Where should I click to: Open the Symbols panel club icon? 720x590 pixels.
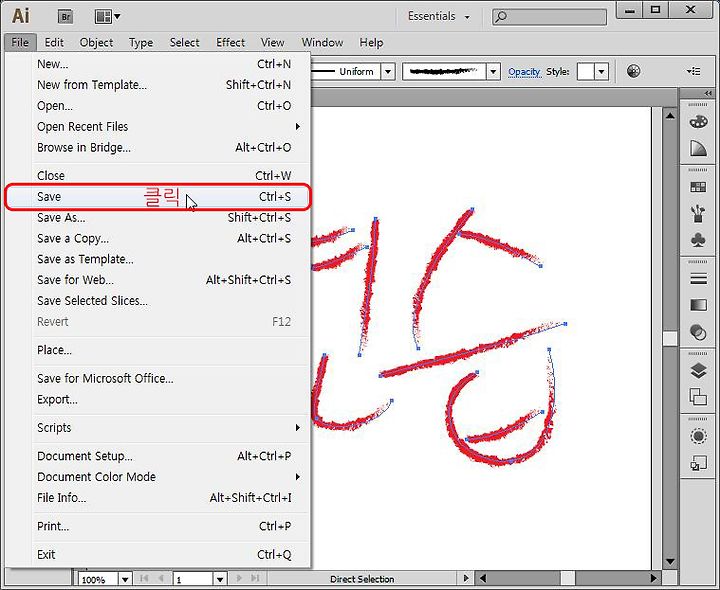698,240
